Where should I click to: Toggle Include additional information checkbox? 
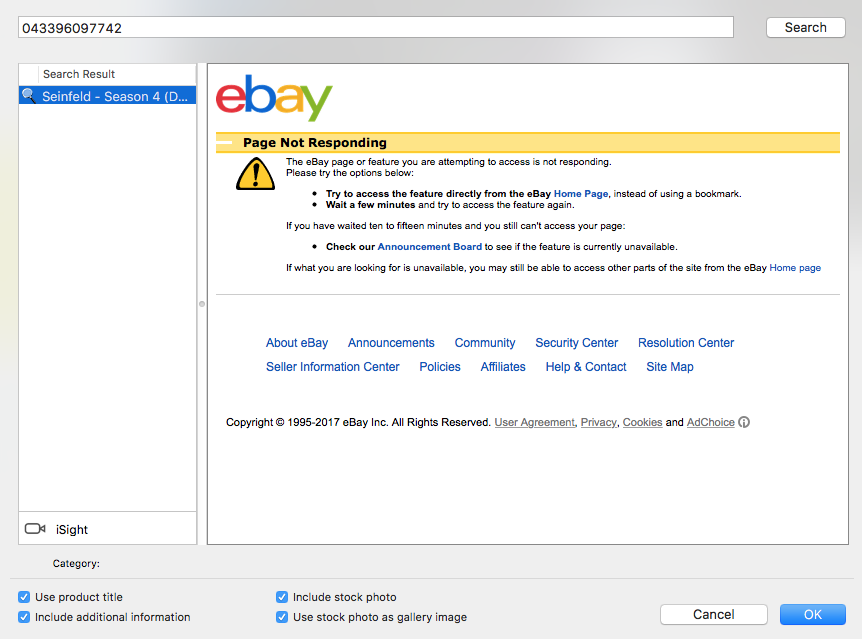tap(24, 617)
